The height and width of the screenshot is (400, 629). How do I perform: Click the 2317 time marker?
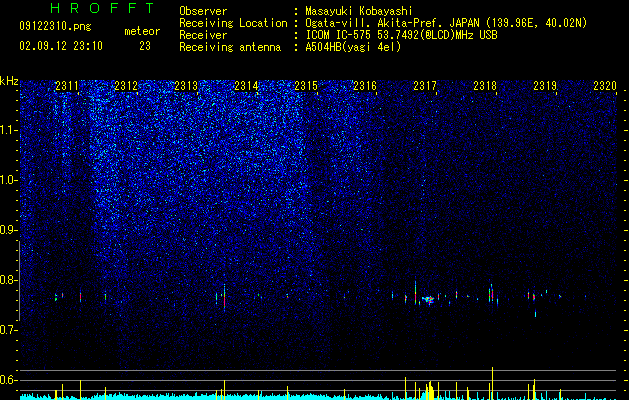click(x=425, y=85)
